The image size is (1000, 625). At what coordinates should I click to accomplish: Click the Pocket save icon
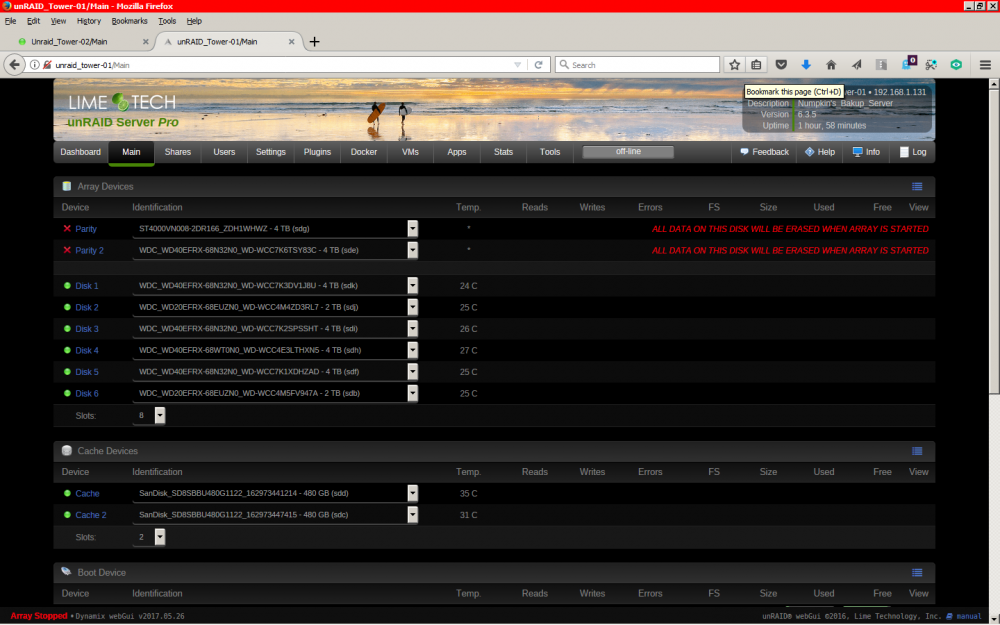[x=781, y=64]
